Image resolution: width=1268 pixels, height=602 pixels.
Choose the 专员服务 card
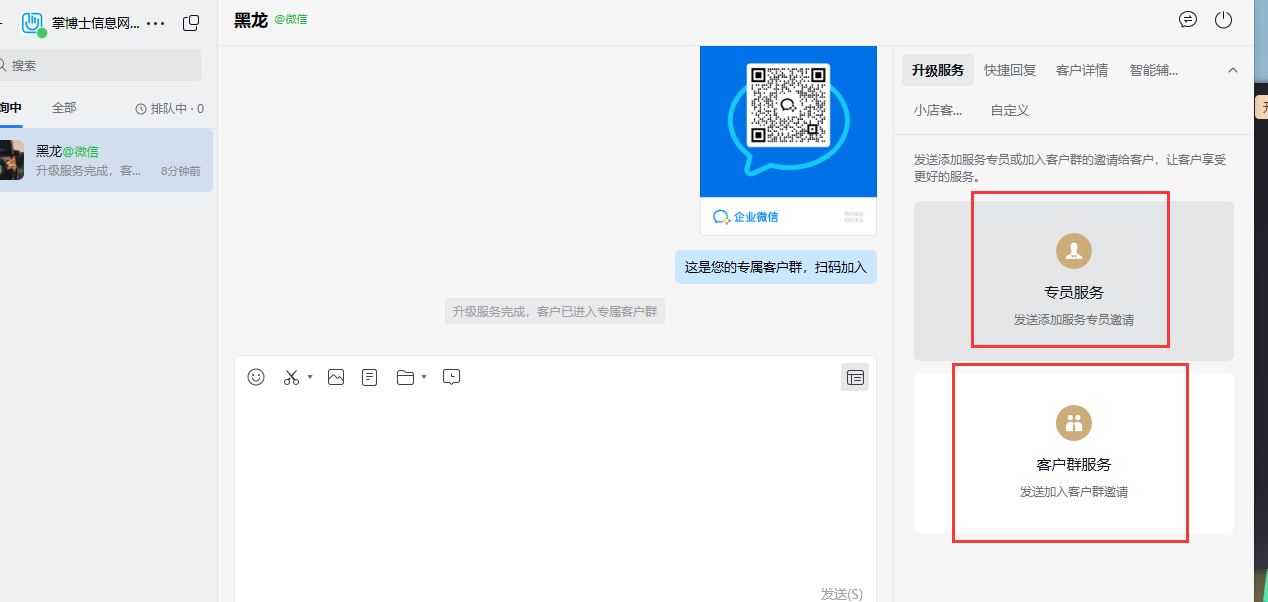point(1074,281)
